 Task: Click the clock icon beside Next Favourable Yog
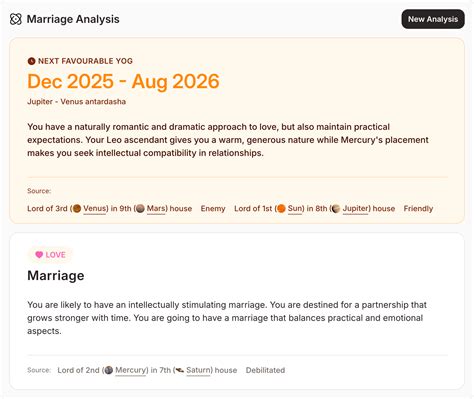(x=31, y=61)
